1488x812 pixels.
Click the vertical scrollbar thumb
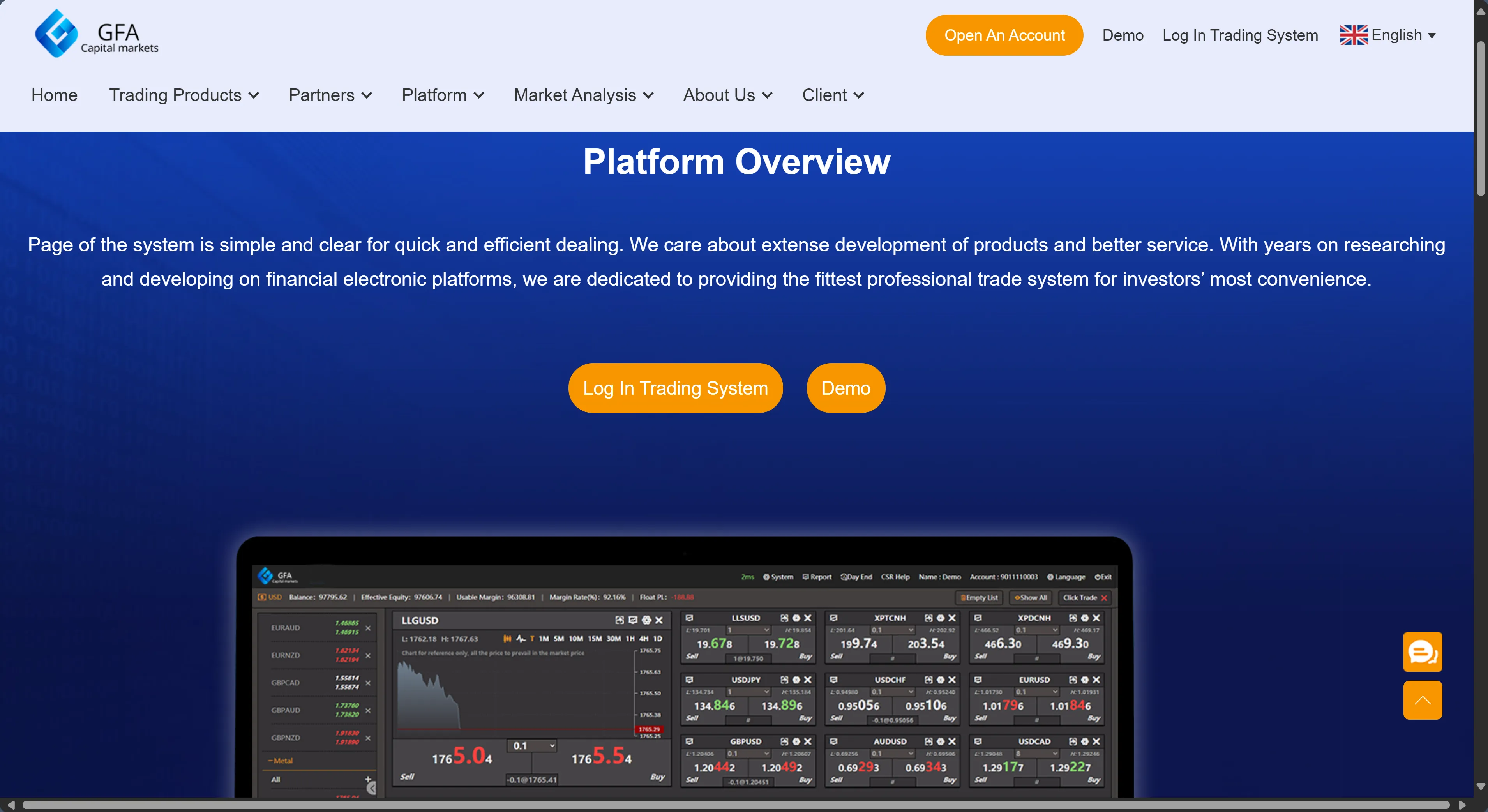click(x=1481, y=119)
